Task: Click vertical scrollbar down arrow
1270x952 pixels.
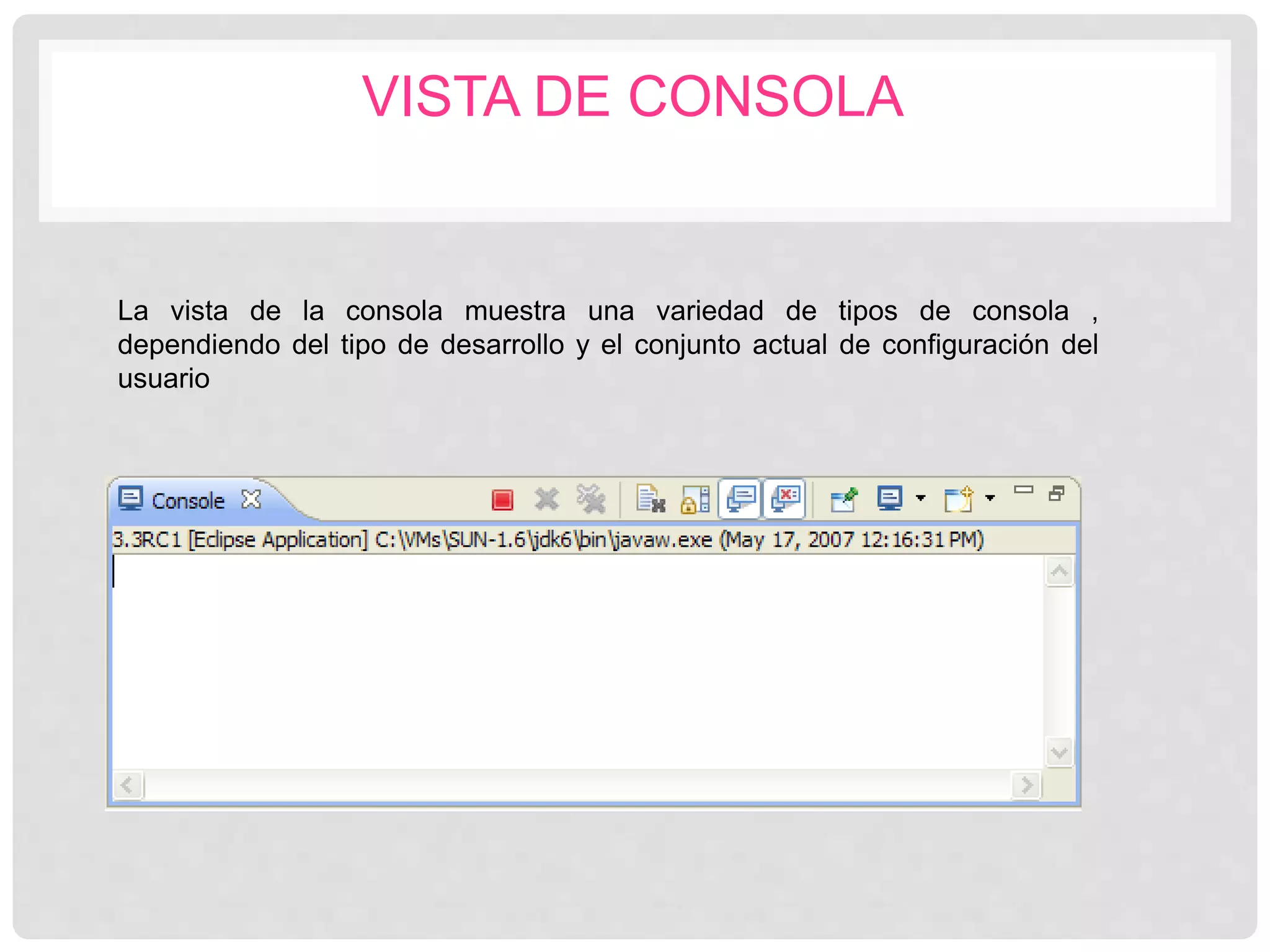Action: (x=1059, y=753)
